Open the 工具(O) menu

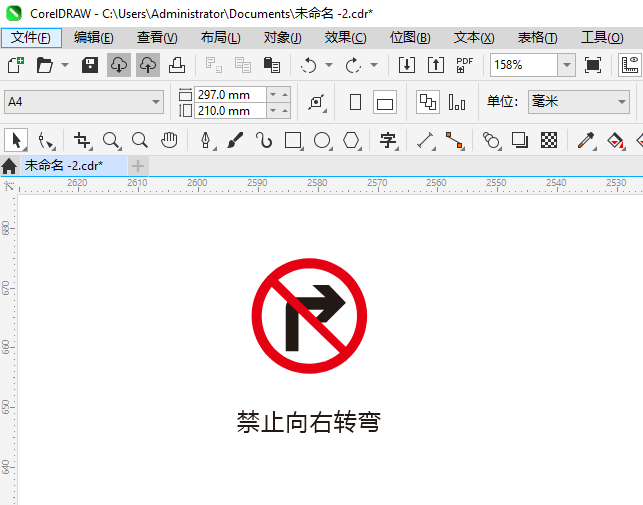(602, 38)
